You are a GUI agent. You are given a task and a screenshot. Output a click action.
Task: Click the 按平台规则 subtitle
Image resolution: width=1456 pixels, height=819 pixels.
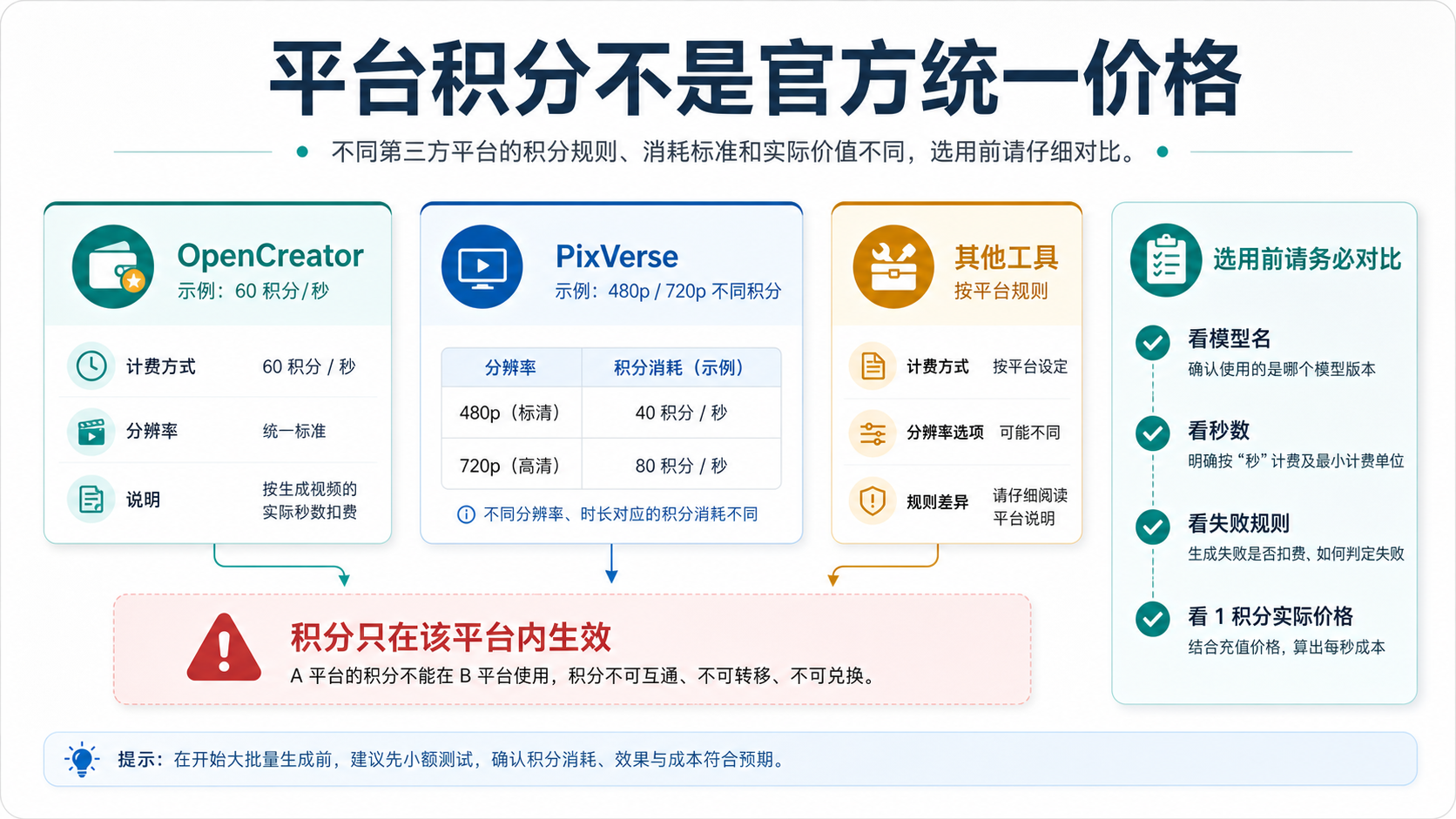[x=1001, y=291]
